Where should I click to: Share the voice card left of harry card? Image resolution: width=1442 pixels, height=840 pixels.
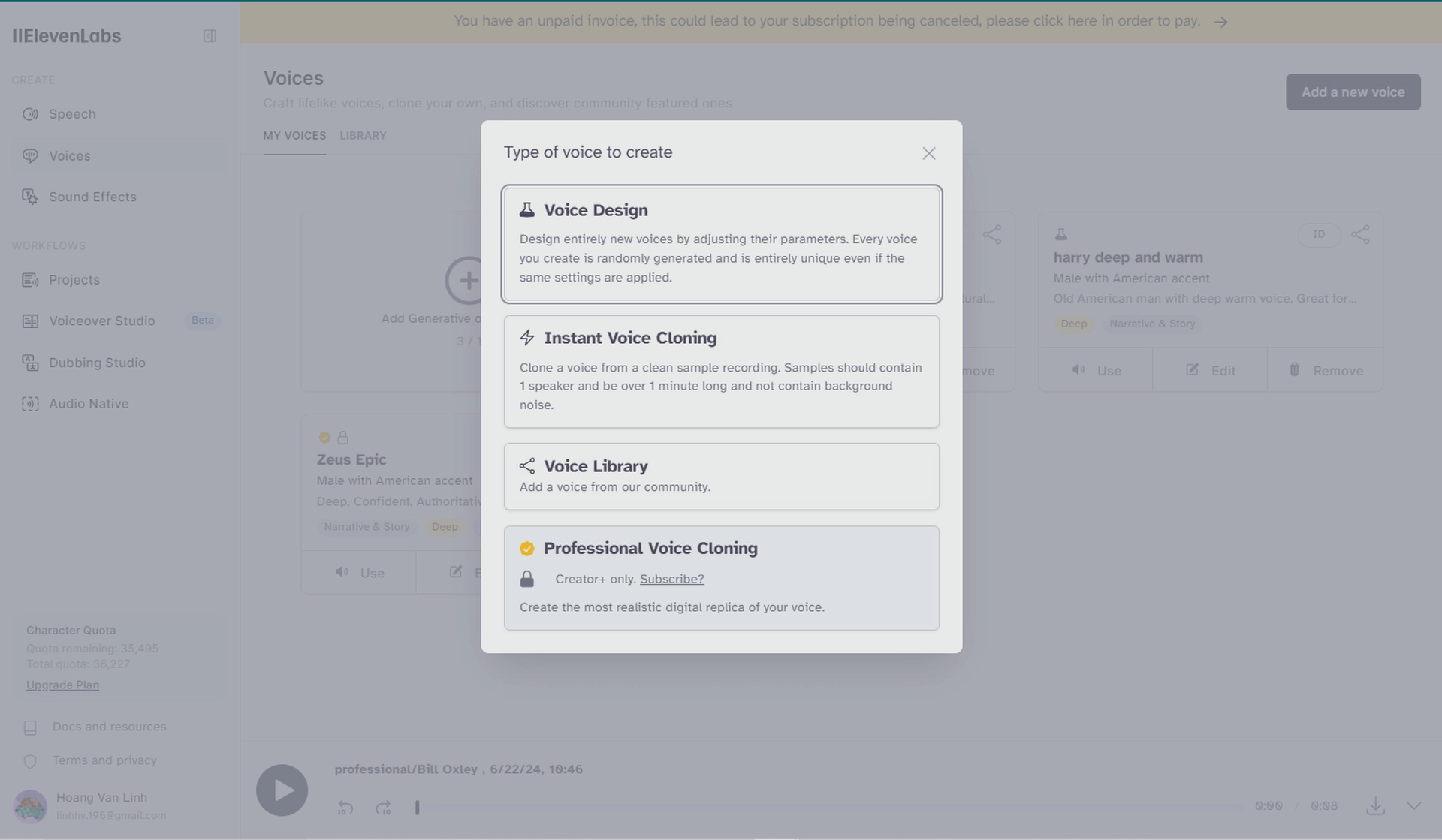992,234
